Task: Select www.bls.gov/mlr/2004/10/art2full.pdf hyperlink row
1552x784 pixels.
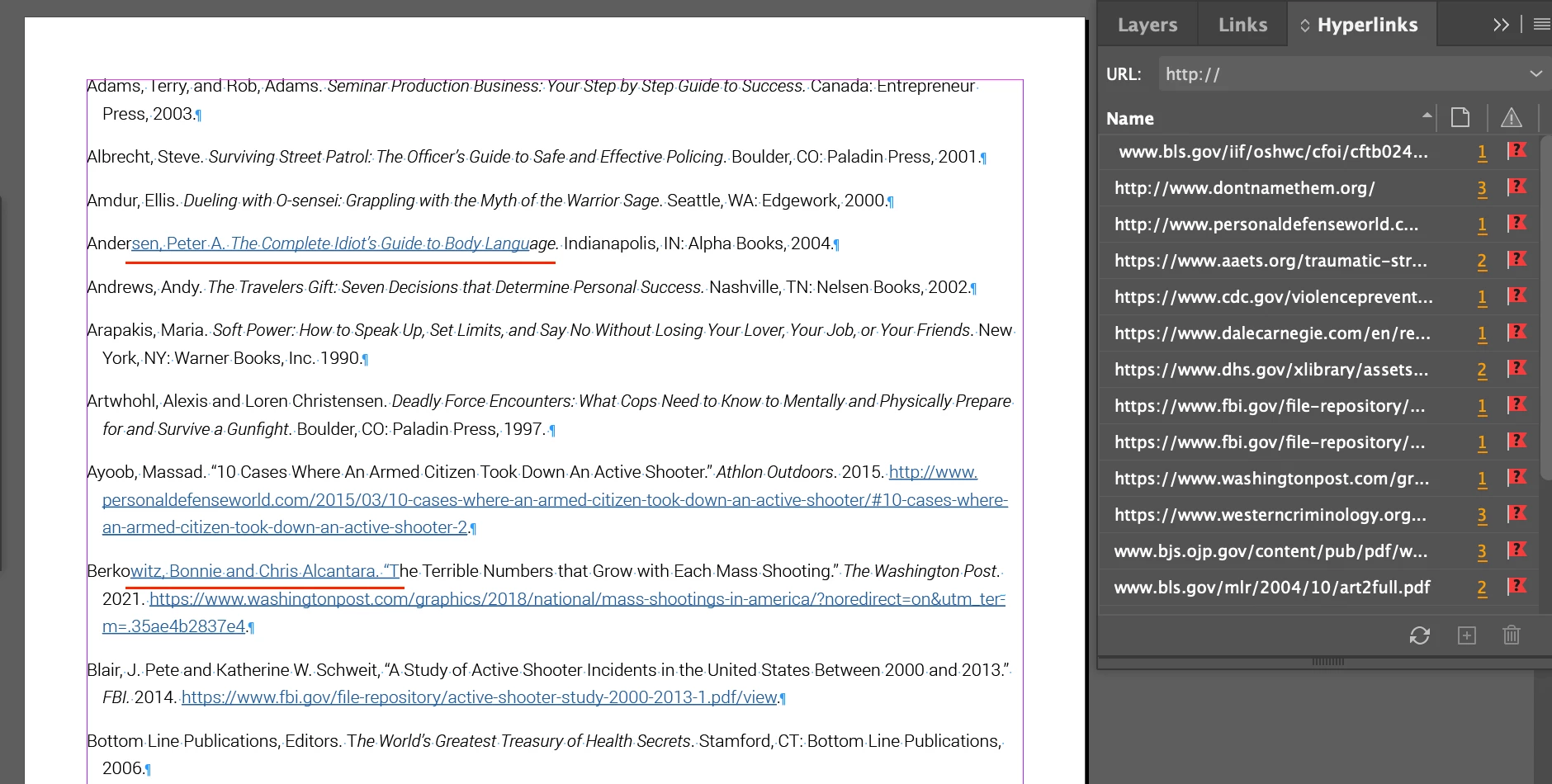Action: pyautogui.click(x=1318, y=588)
